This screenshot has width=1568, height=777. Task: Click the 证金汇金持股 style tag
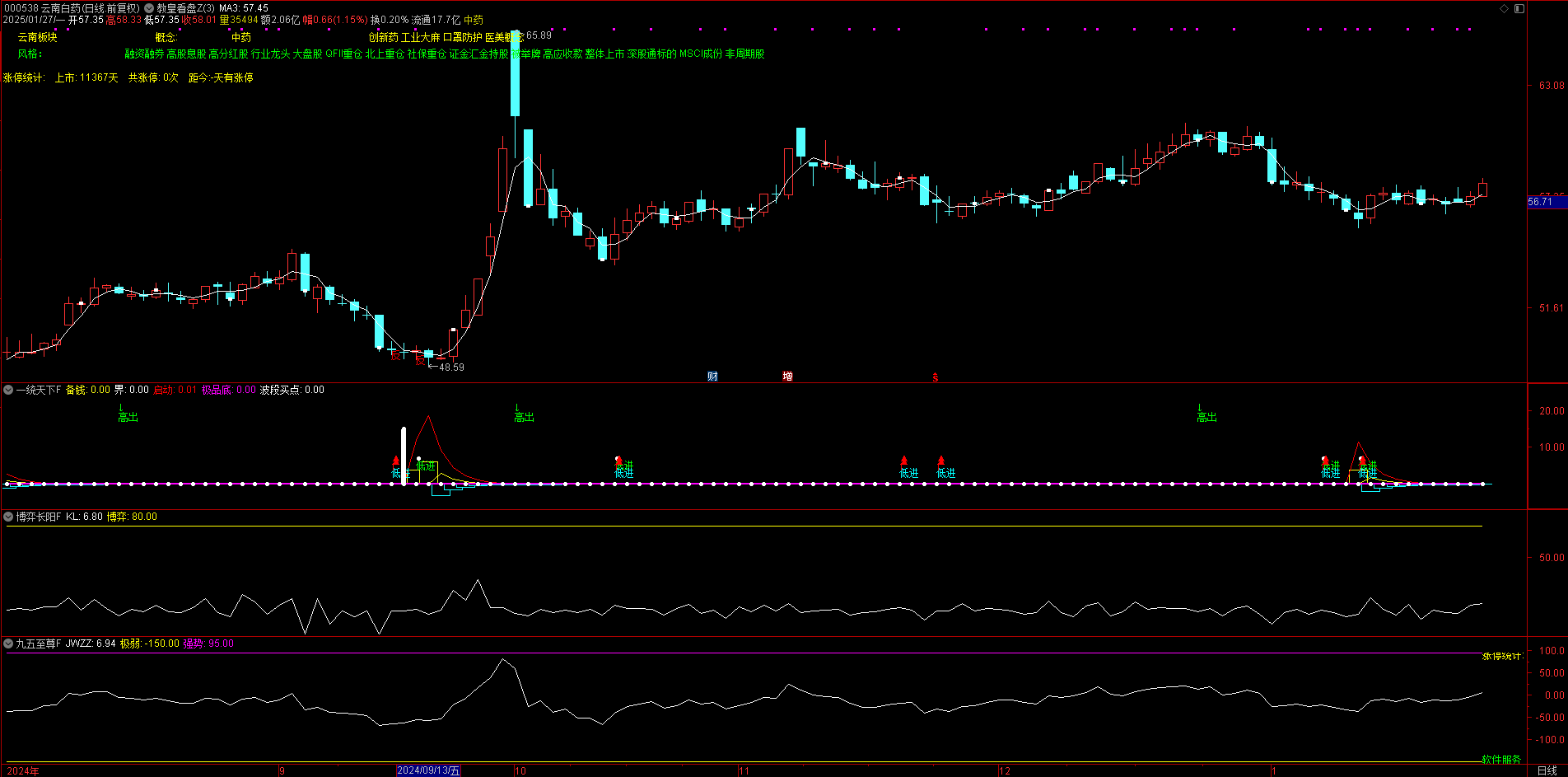pyautogui.click(x=478, y=54)
